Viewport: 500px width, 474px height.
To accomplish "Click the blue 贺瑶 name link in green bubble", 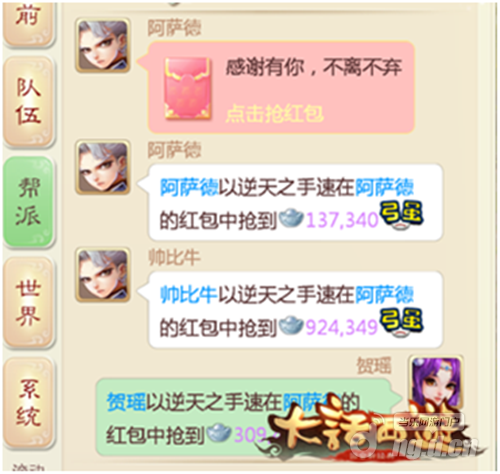I will (x=126, y=402).
